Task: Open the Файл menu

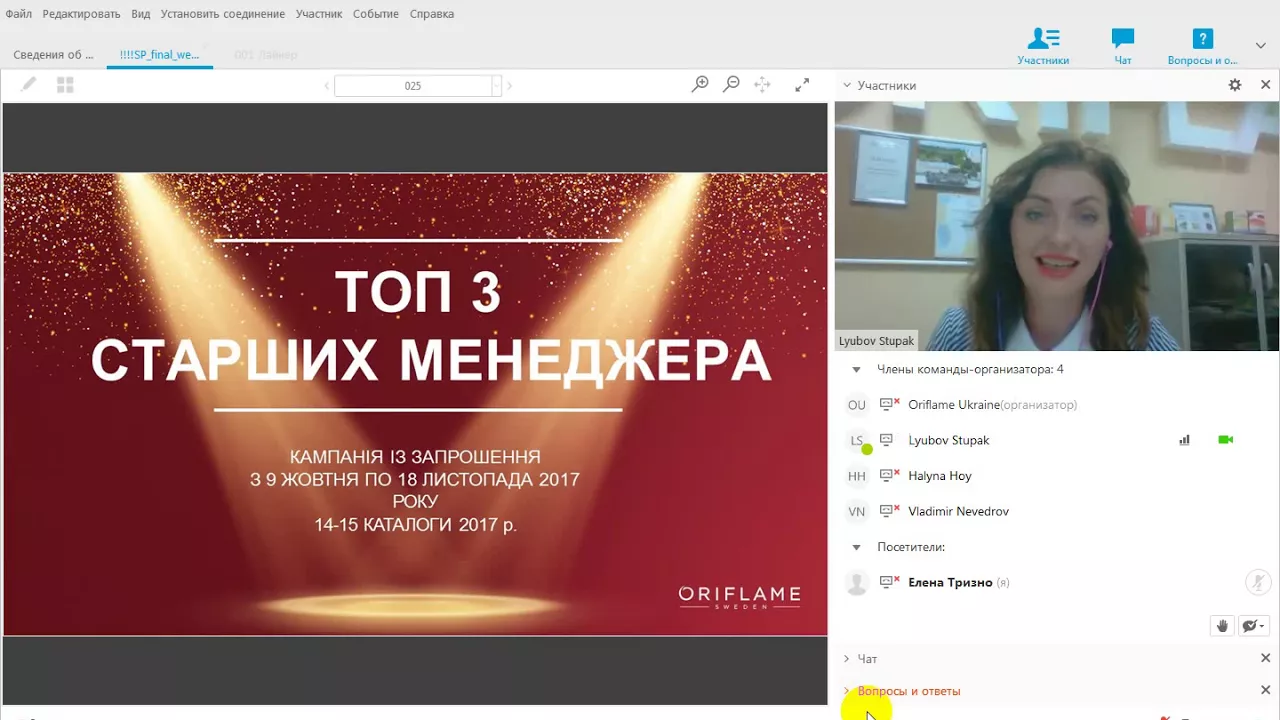Action: click(x=18, y=14)
